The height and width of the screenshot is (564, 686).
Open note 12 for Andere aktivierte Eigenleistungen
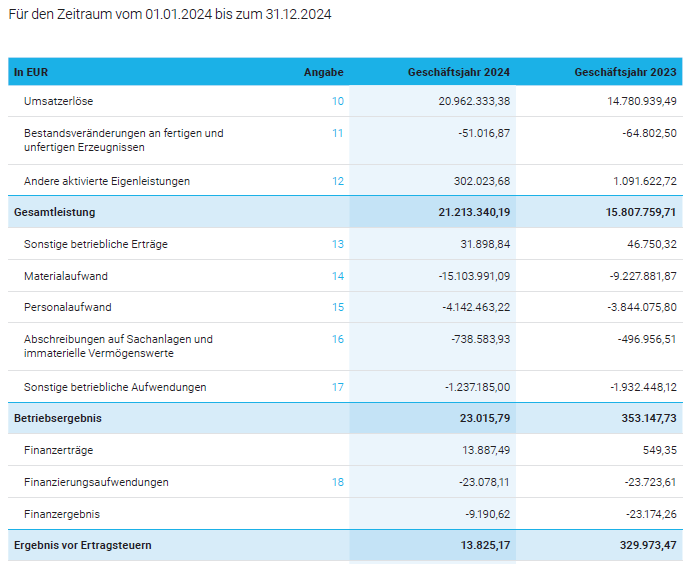[x=337, y=181]
